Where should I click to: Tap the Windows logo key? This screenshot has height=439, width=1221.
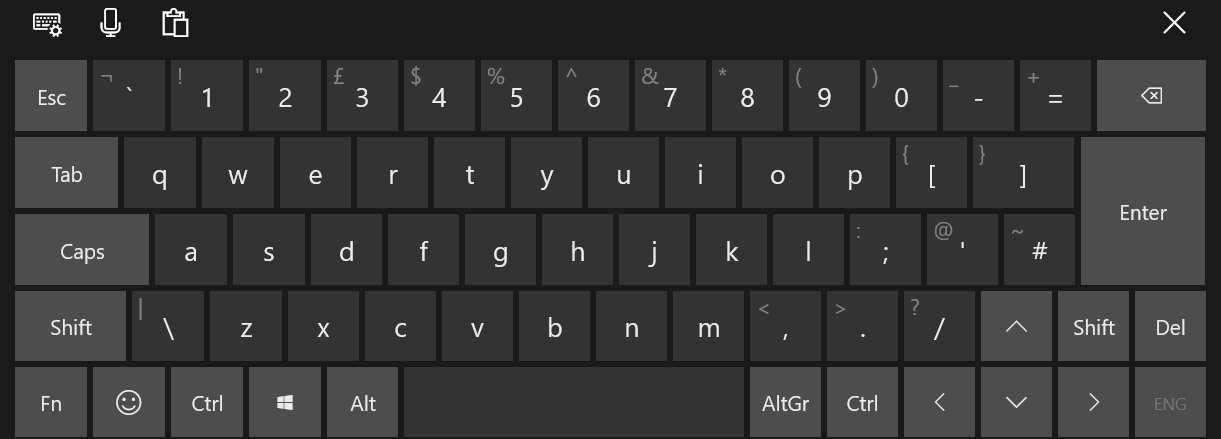tap(285, 403)
